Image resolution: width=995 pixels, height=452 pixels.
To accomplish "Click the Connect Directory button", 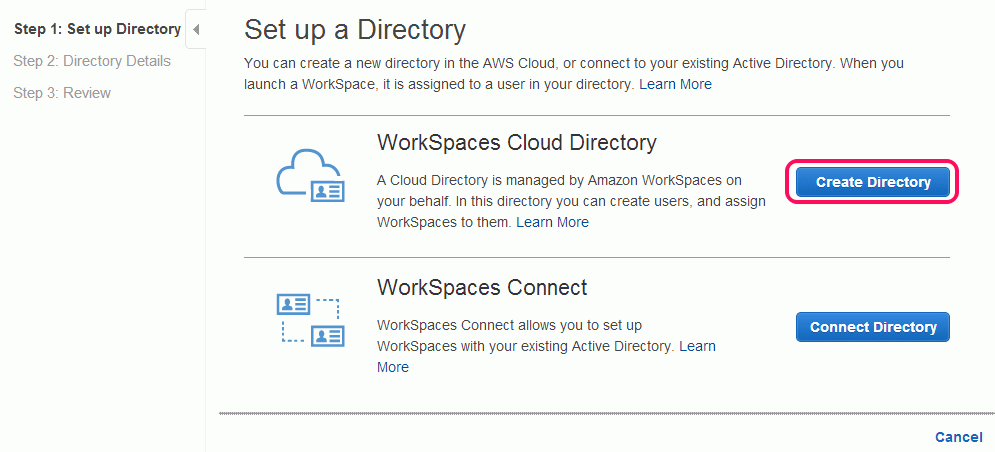I will coord(873,327).
